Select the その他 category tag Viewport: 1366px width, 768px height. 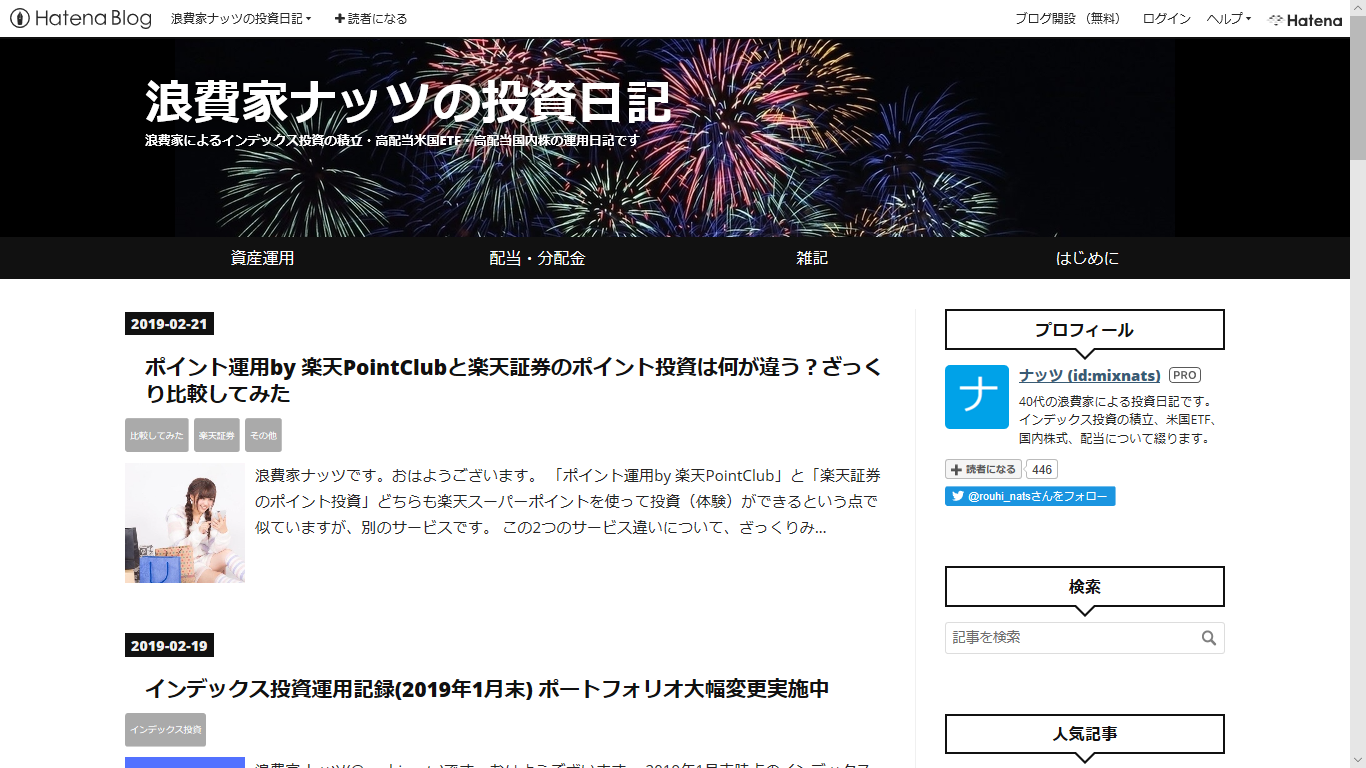pyautogui.click(x=263, y=435)
